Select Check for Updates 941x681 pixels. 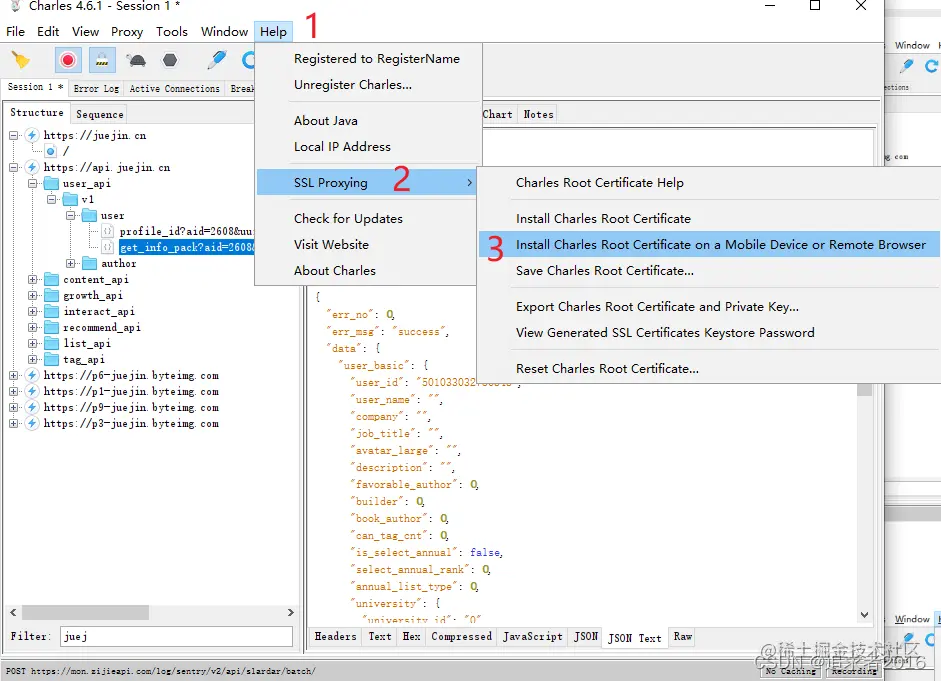pyautogui.click(x=348, y=218)
